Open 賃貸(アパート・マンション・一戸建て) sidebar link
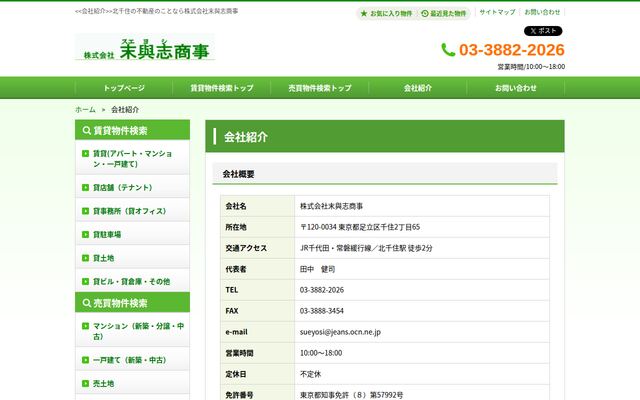640x400 pixels. 133,159
